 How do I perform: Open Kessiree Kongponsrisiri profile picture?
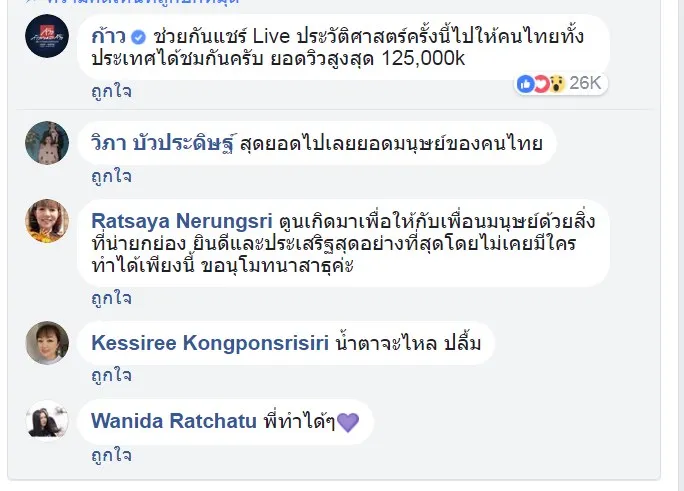coord(47,343)
